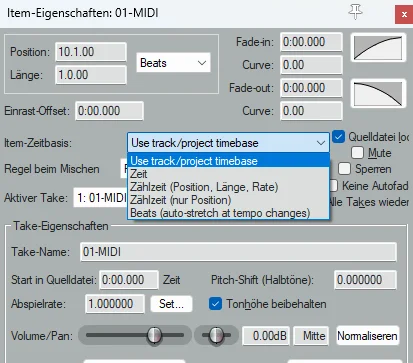Enable the Mute checkbox

click(357, 153)
